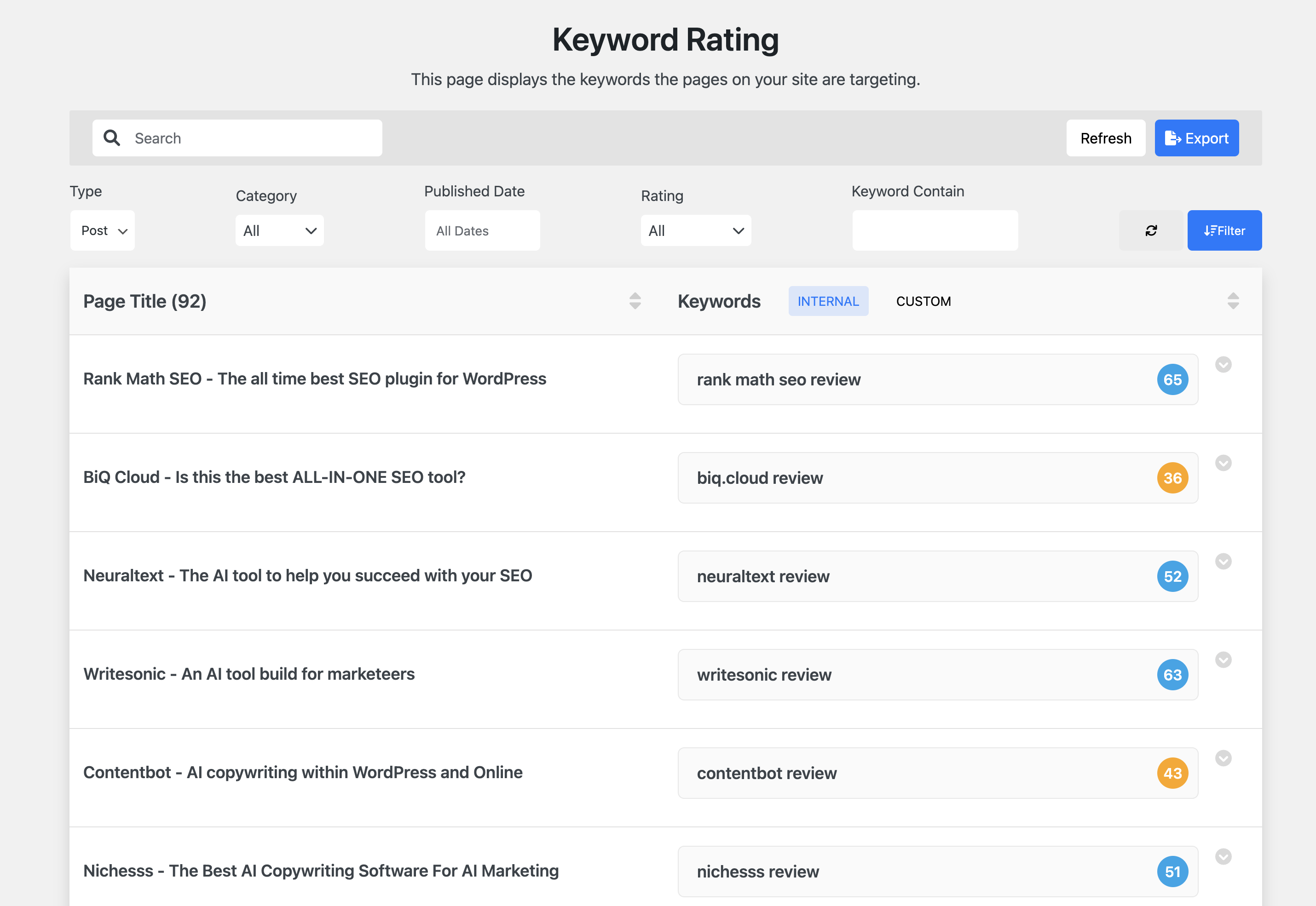This screenshot has height=906, width=1316.
Task: Click the 65 rating badge for rank math seo review
Action: point(1172,380)
